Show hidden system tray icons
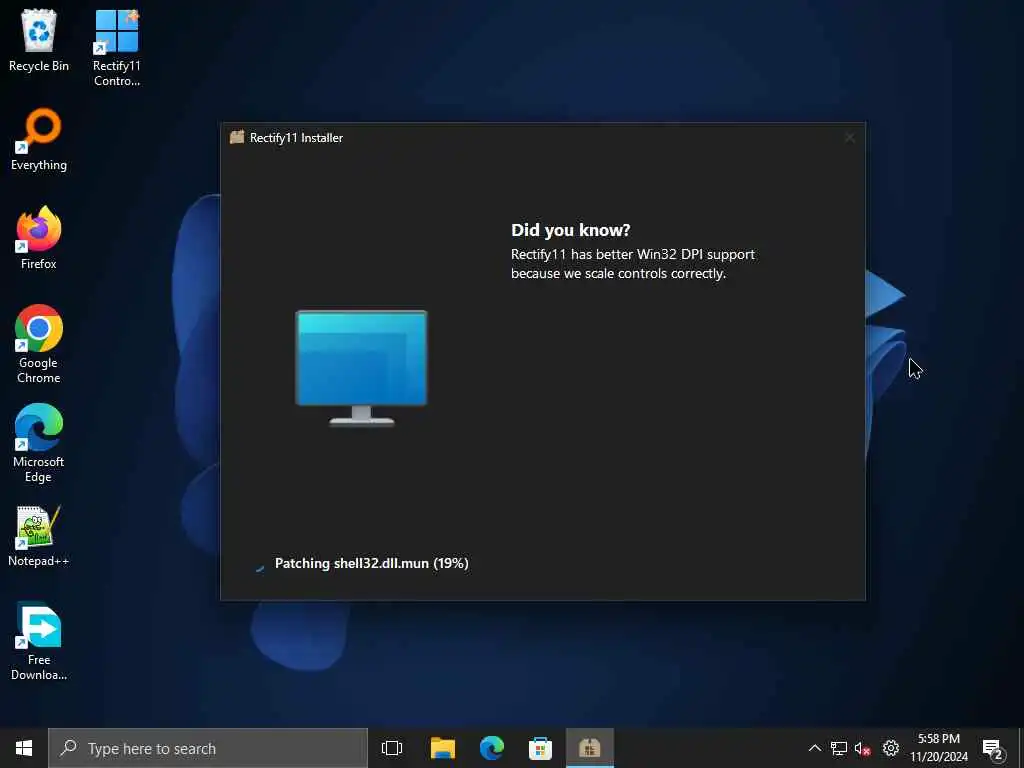 point(814,748)
